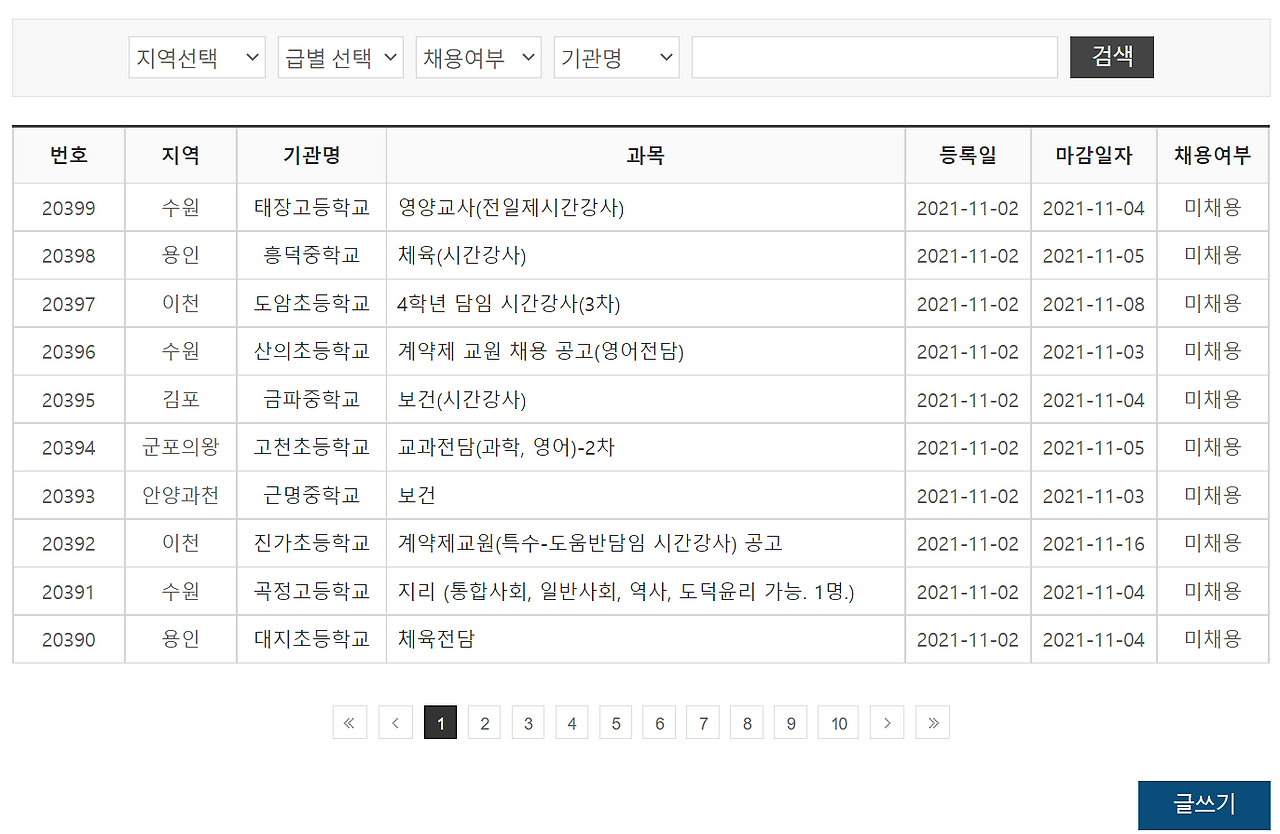The image size is (1280, 834).
Task: Click the region cell 군포의왕
Action: [x=181, y=448]
